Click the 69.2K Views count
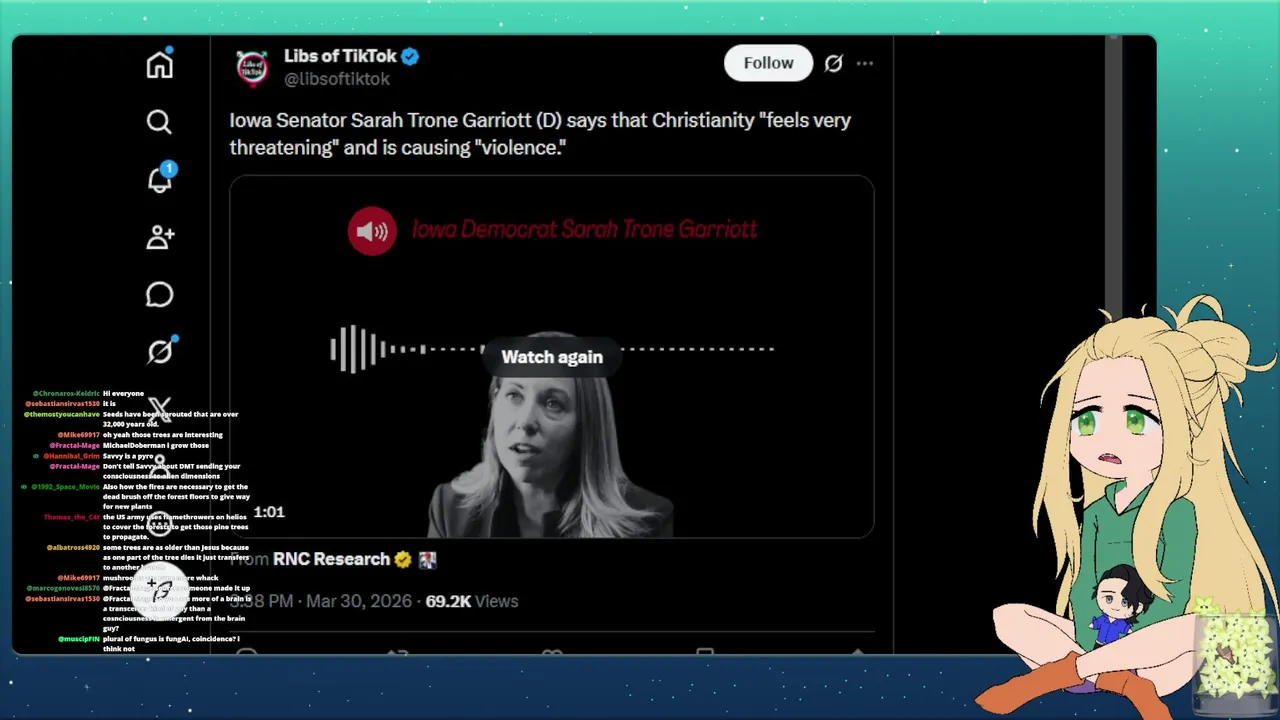The height and width of the screenshot is (720, 1280). coord(472,601)
